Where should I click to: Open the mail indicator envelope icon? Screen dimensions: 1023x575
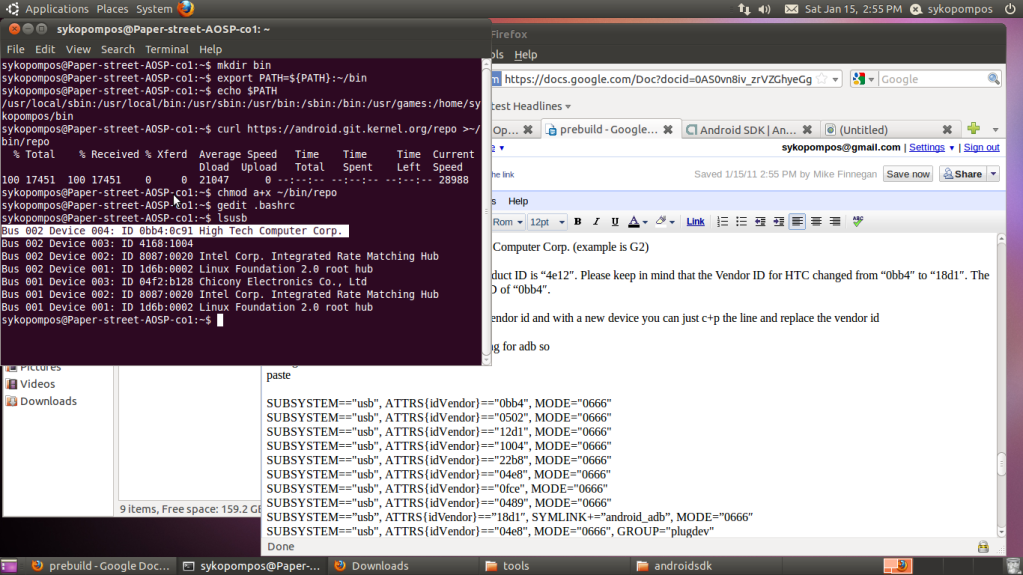pos(791,9)
